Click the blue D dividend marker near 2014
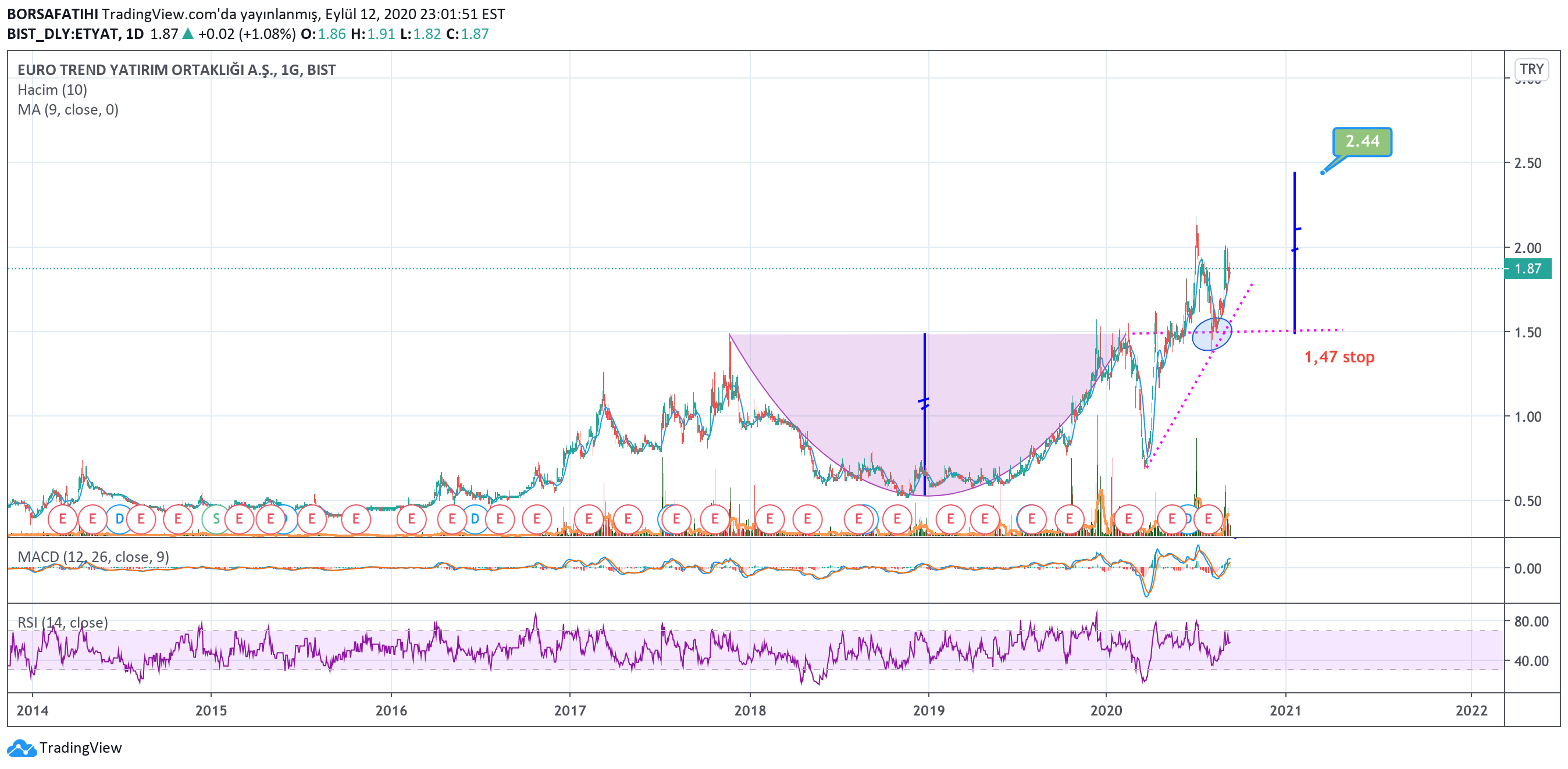The image size is (1568, 769). click(119, 519)
